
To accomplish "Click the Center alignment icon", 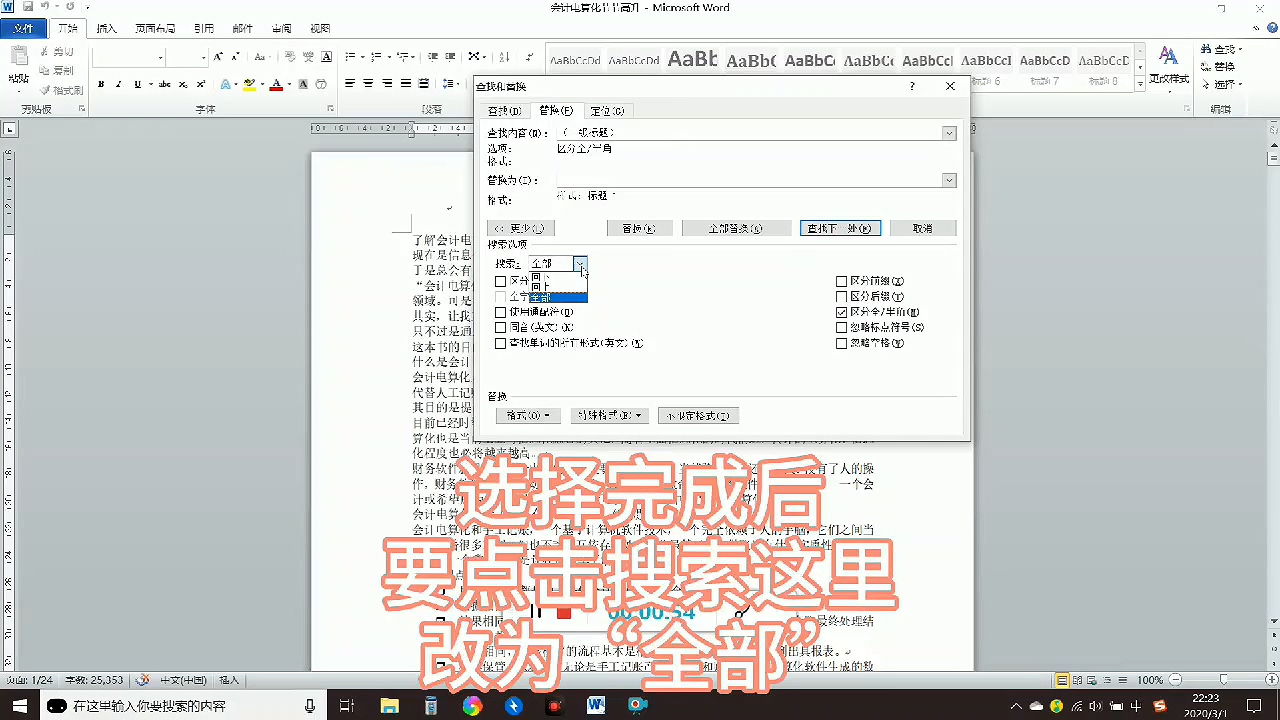I will click(x=369, y=84).
